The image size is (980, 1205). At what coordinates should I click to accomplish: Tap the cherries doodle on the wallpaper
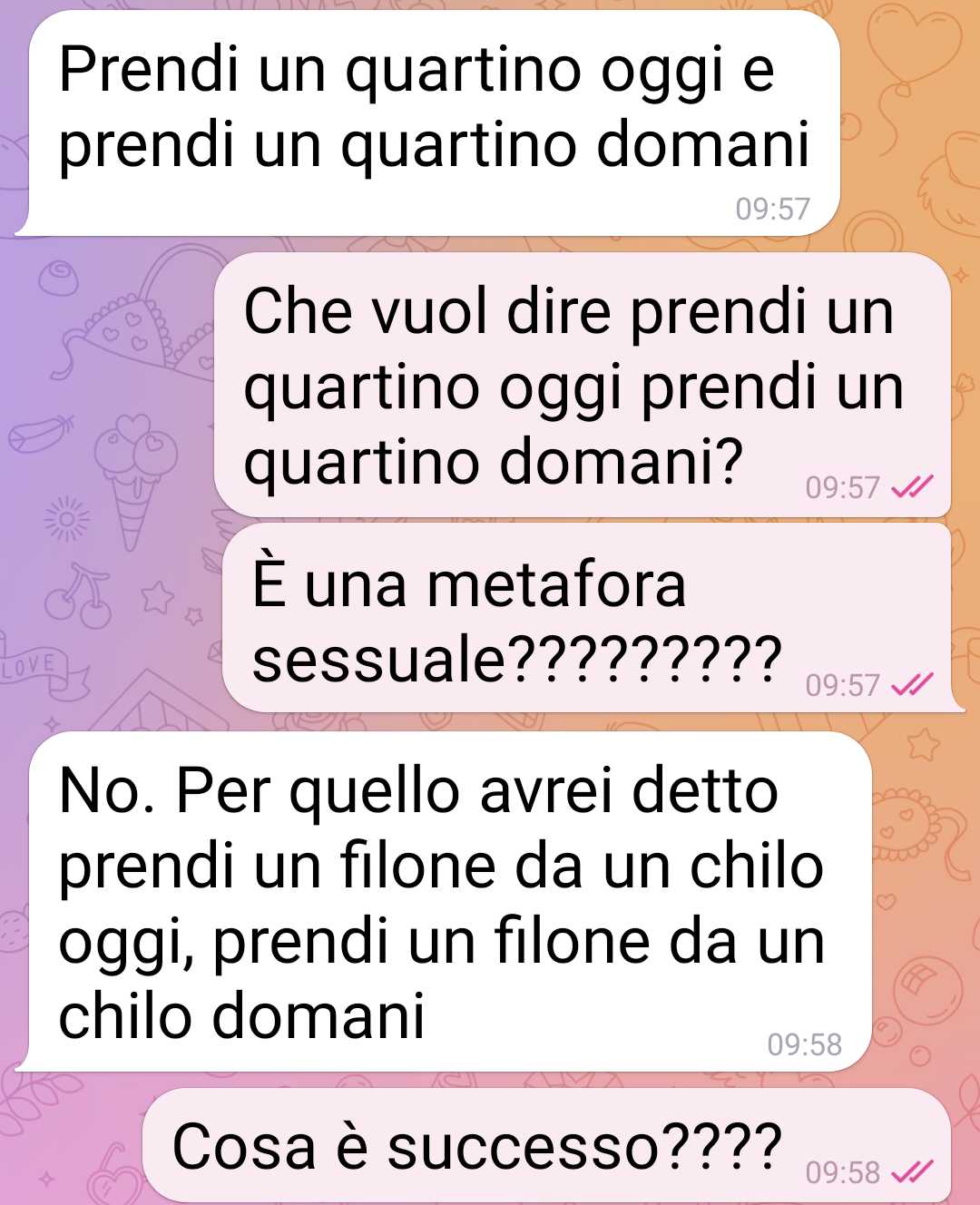click(80, 596)
